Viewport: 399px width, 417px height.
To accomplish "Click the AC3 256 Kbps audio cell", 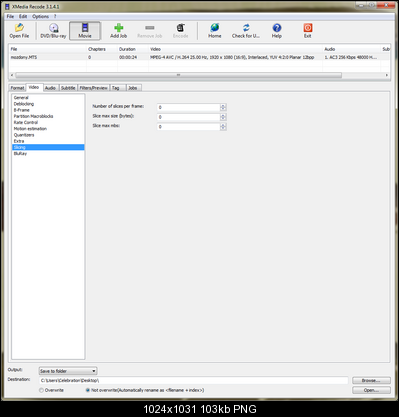I will pos(351,57).
